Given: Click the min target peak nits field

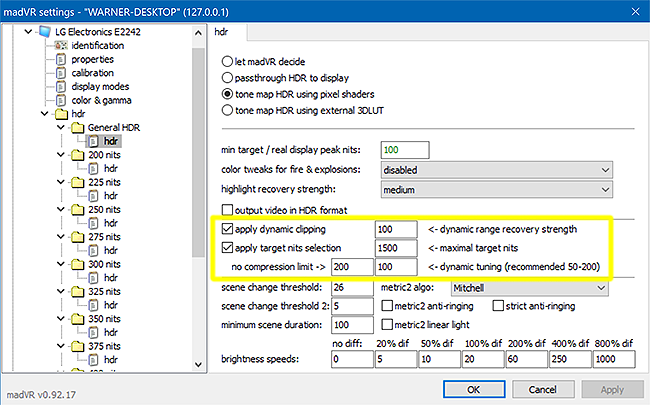Looking at the screenshot, I should [x=405, y=150].
